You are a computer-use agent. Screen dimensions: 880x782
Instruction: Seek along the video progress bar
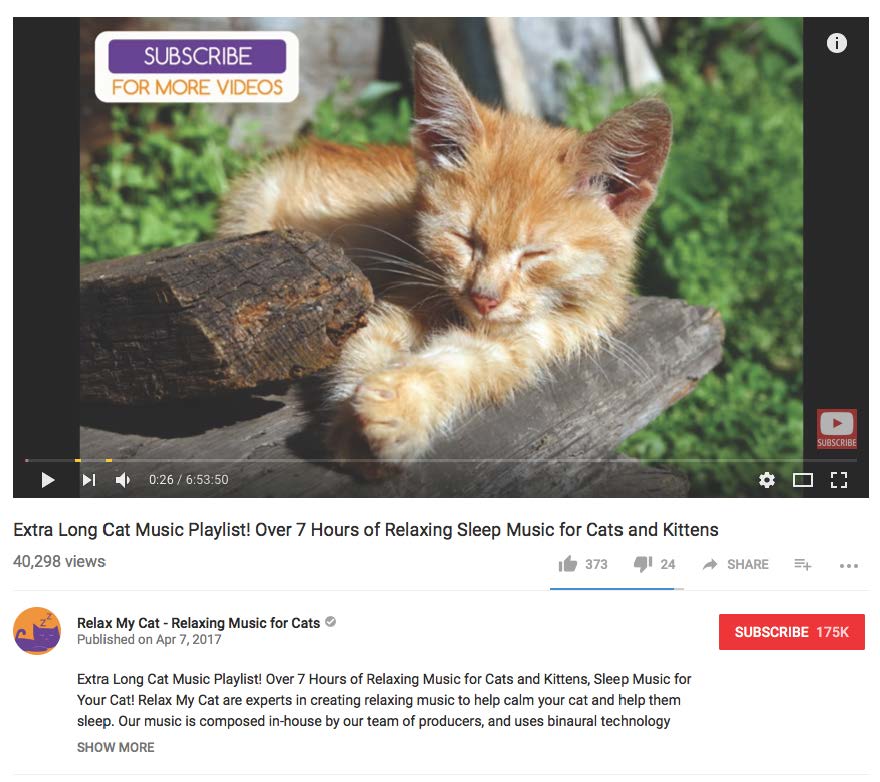[x=441, y=460]
